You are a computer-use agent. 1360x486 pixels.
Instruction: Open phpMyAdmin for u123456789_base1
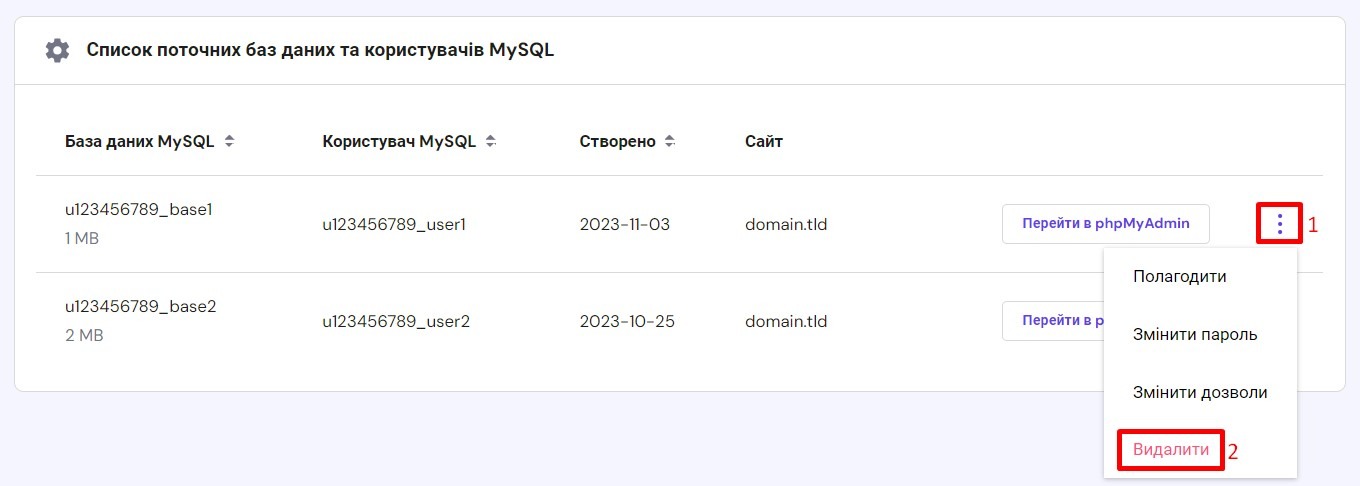(x=1106, y=224)
